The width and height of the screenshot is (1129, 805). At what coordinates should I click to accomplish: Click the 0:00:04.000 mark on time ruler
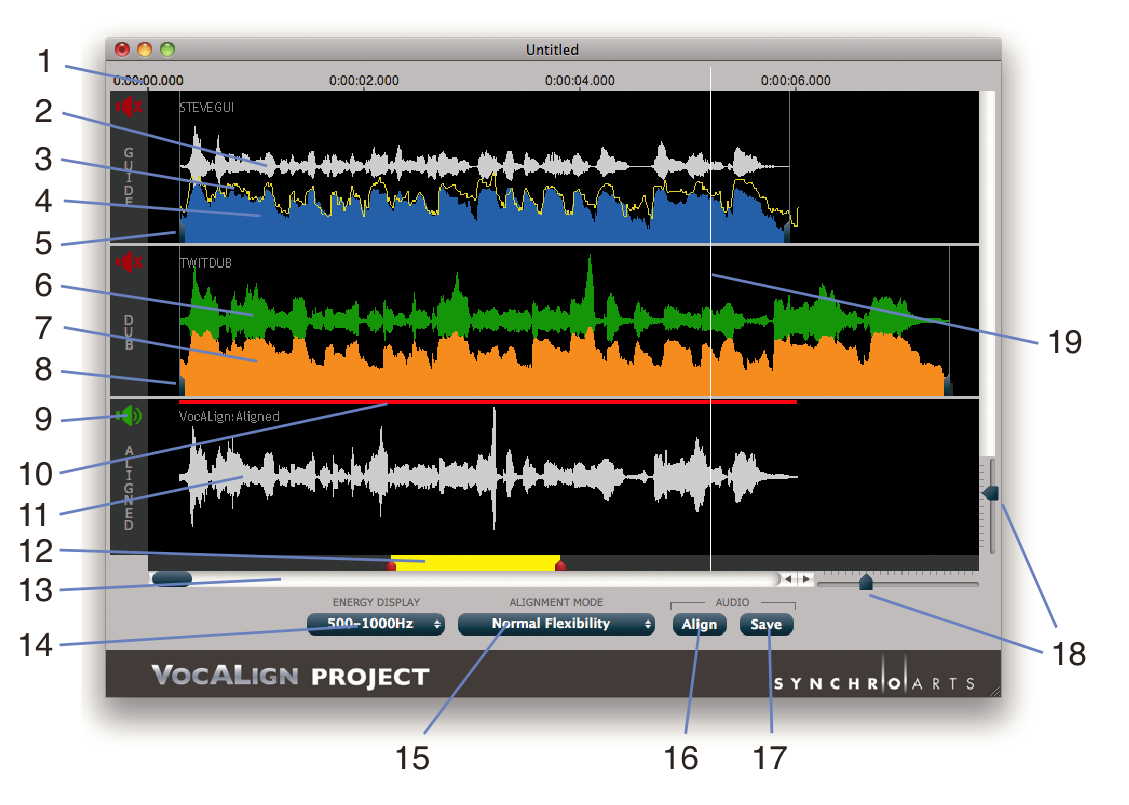[580, 81]
